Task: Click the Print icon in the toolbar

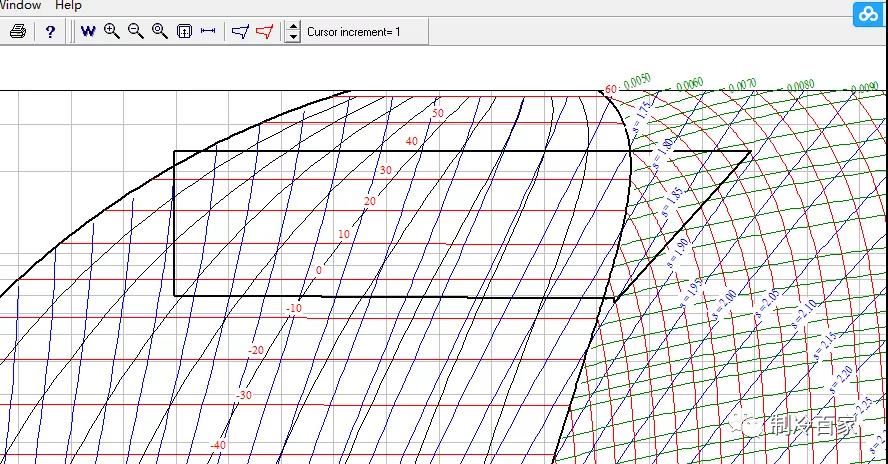Action: [17, 31]
